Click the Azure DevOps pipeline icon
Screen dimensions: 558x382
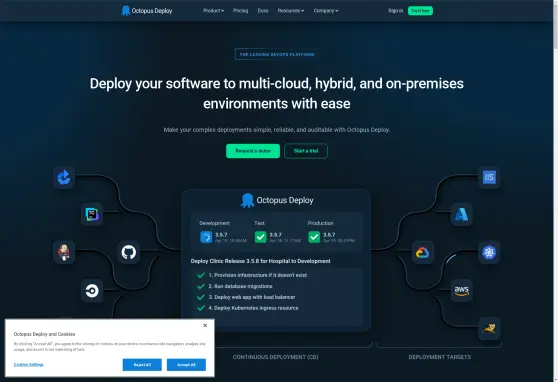point(64,177)
